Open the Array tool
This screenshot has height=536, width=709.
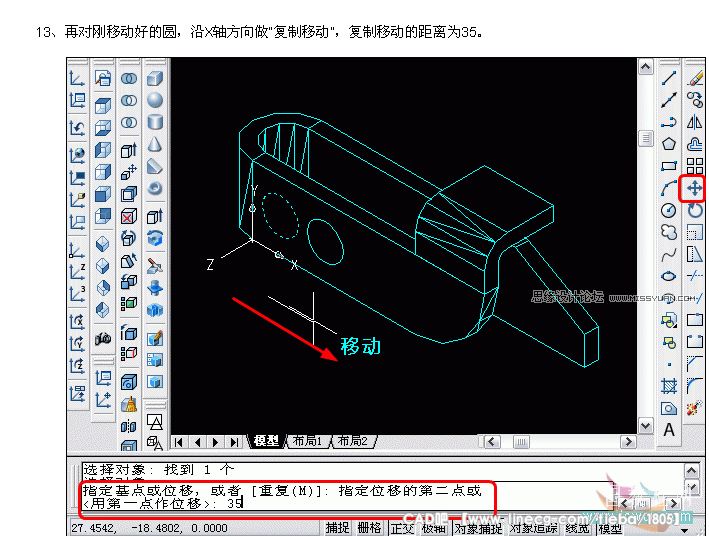[x=695, y=166]
